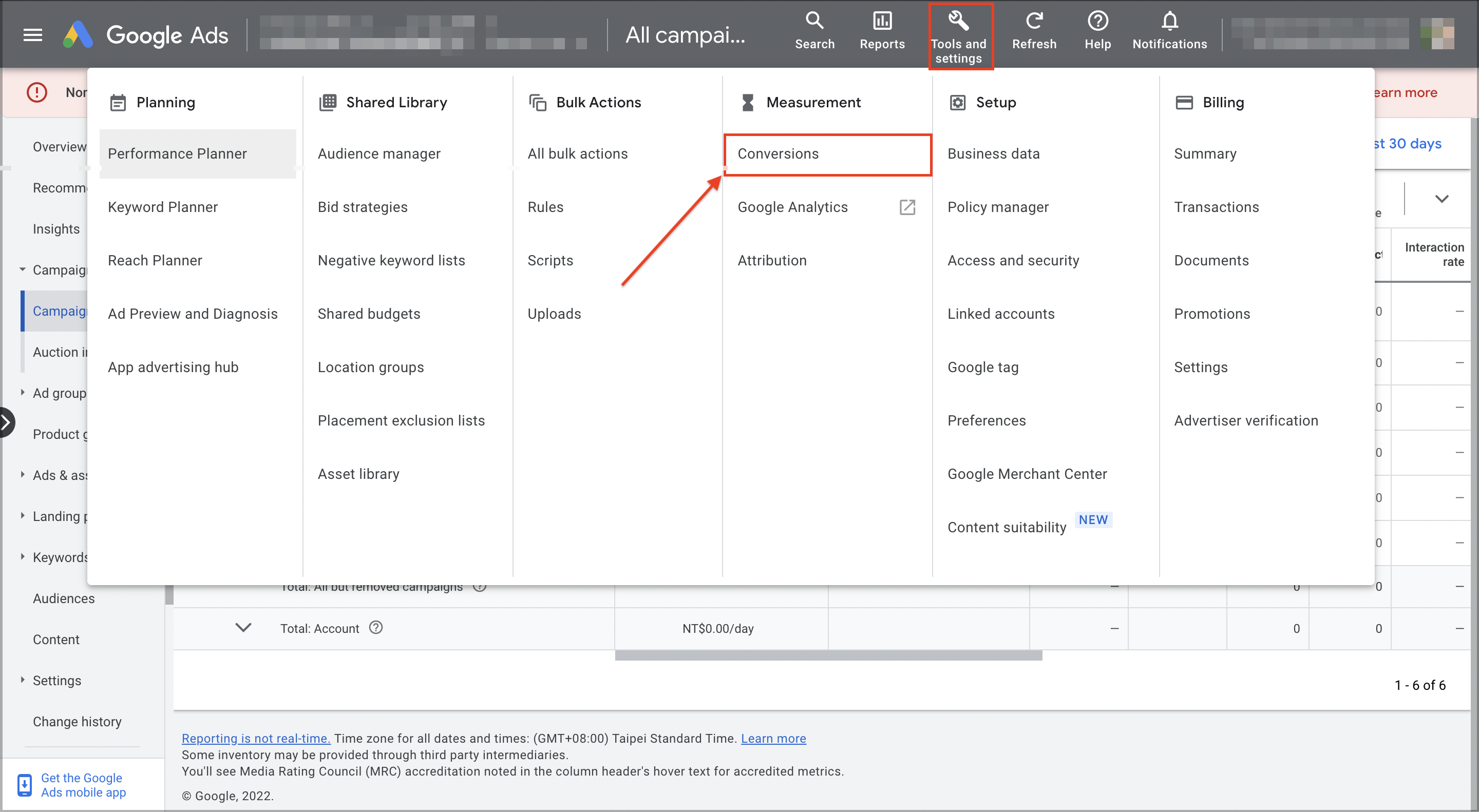Click Get the Google Ads mobile app
This screenshot has width=1479, height=812.
click(83, 785)
